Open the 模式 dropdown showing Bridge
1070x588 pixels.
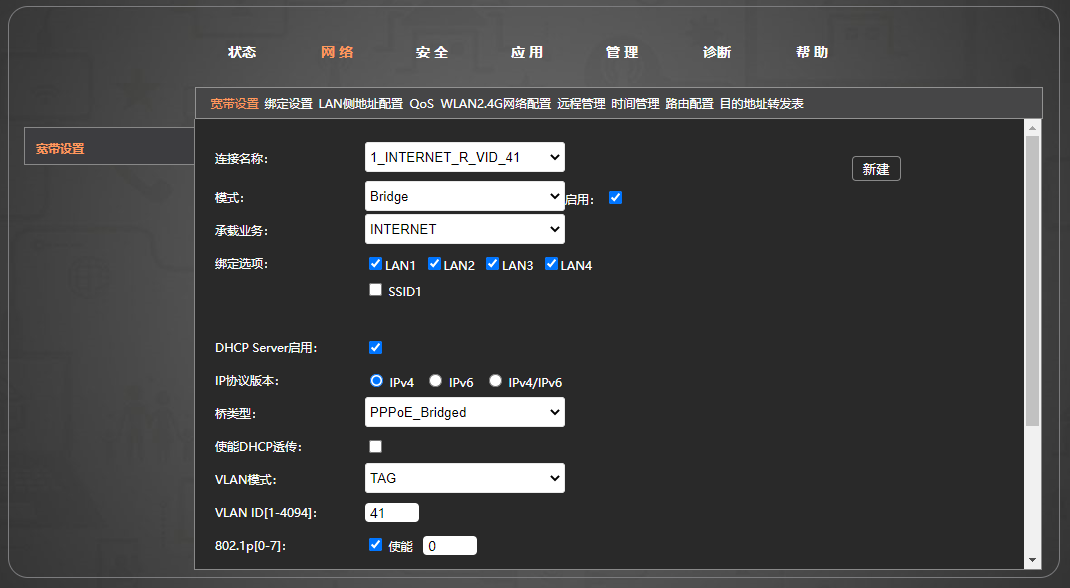click(x=464, y=196)
